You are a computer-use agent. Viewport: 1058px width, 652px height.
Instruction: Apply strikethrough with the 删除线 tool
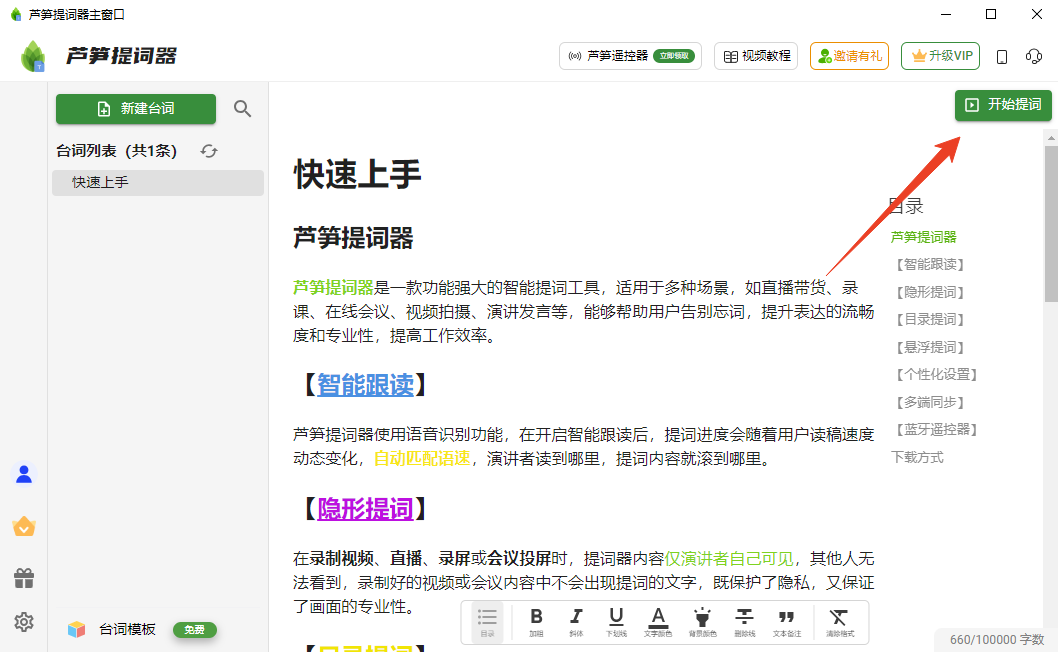(744, 621)
